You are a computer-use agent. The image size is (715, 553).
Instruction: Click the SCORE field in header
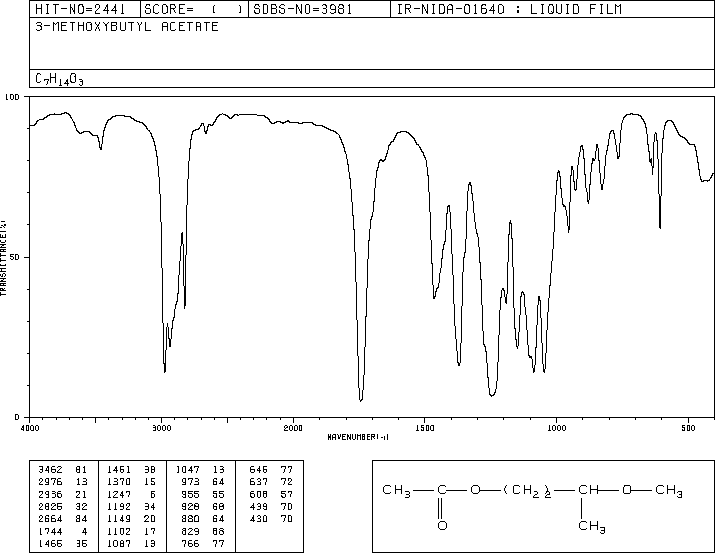194,9
